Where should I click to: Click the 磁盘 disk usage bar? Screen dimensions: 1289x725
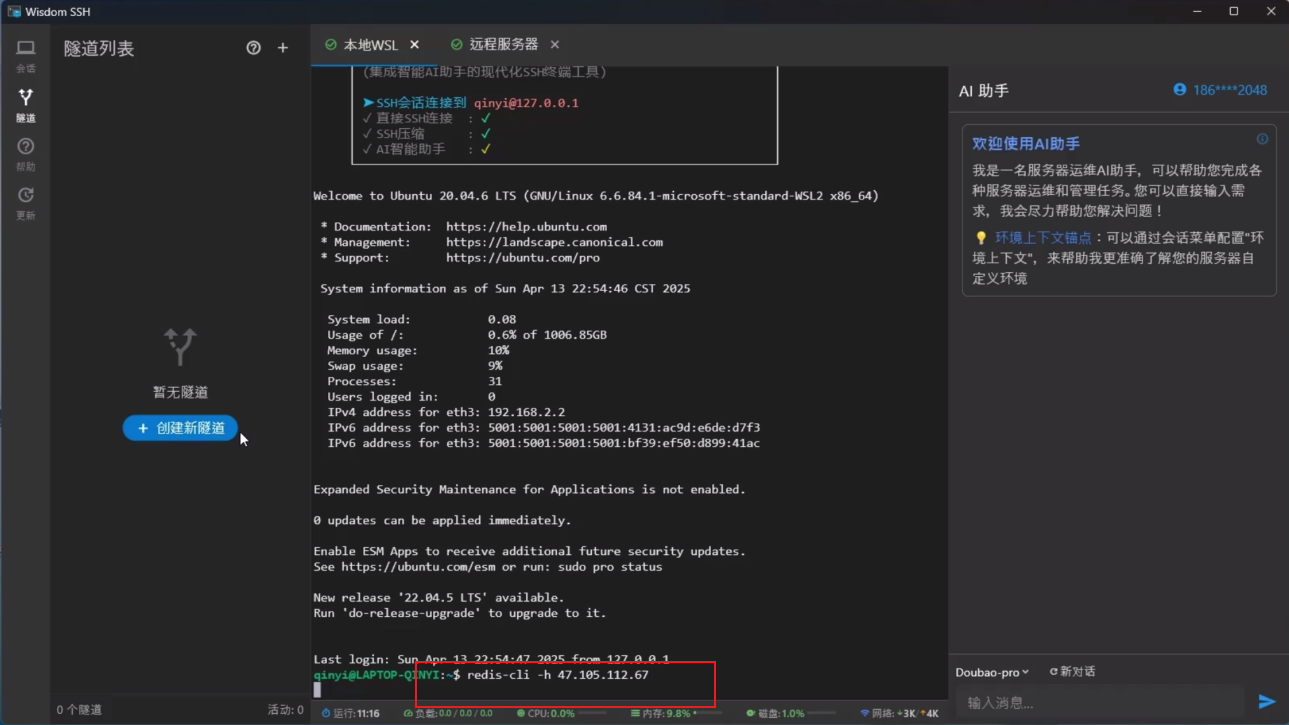click(822, 714)
